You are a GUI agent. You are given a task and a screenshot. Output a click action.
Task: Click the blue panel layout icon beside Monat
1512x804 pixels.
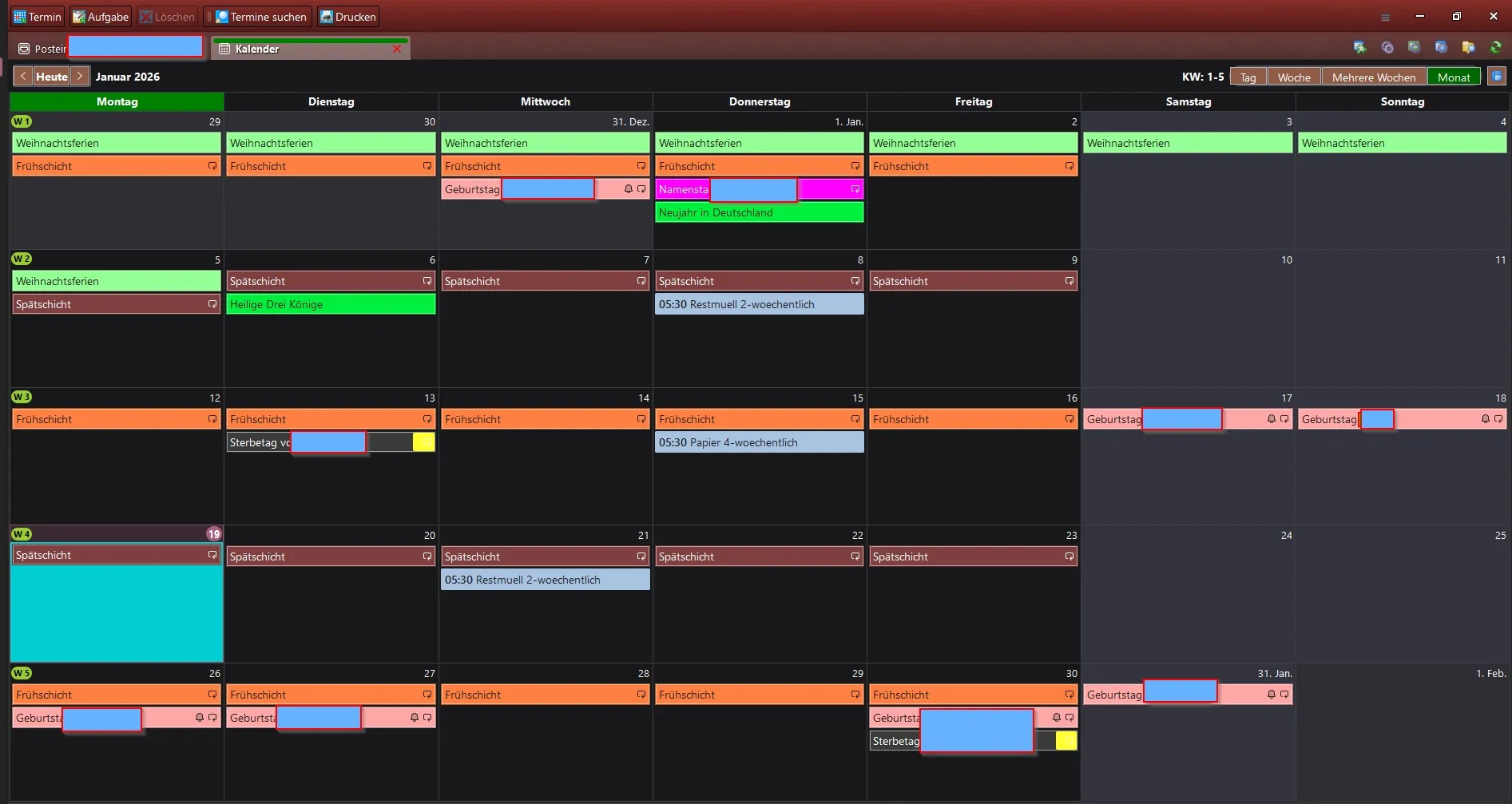(x=1497, y=77)
